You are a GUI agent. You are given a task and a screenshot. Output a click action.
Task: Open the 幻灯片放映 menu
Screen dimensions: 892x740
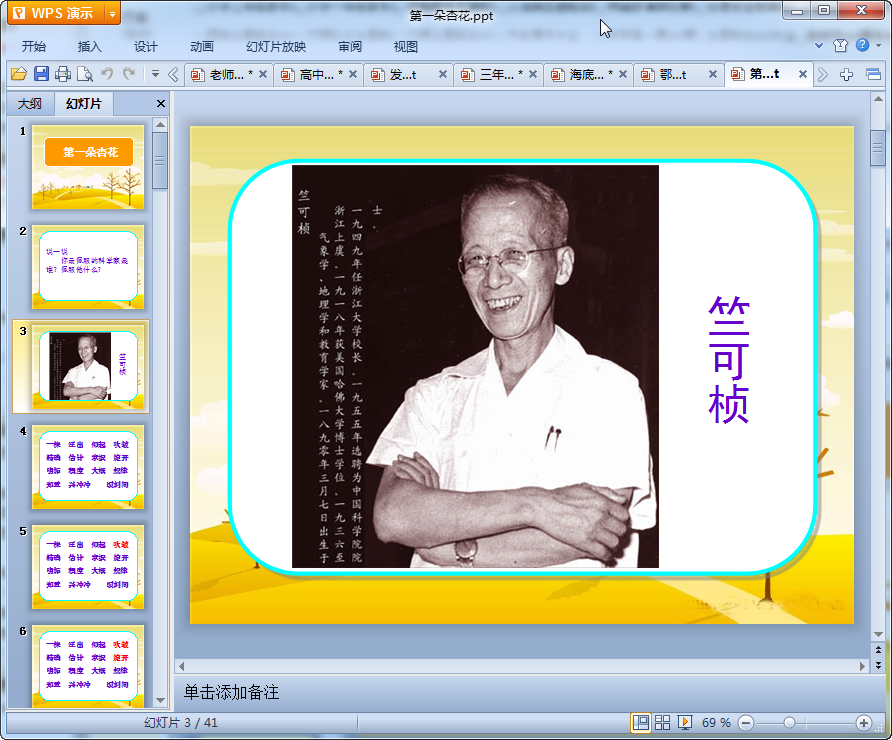point(276,47)
